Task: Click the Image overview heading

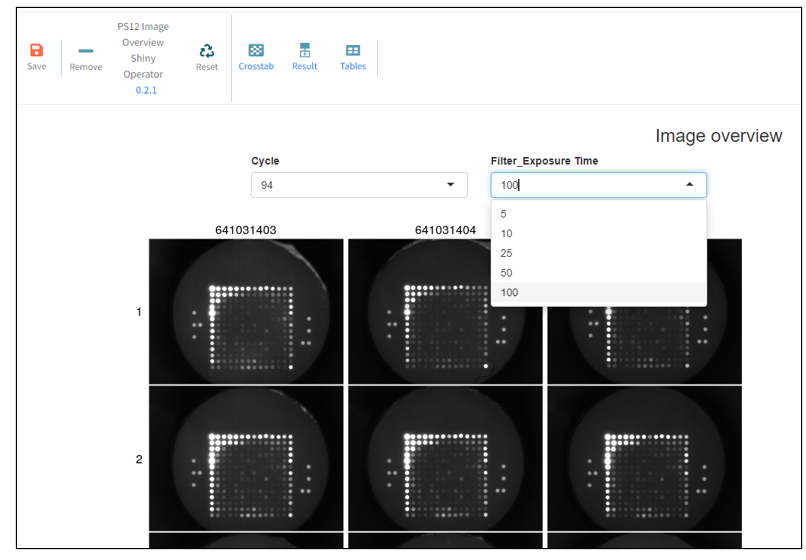Action: point(719,136)
